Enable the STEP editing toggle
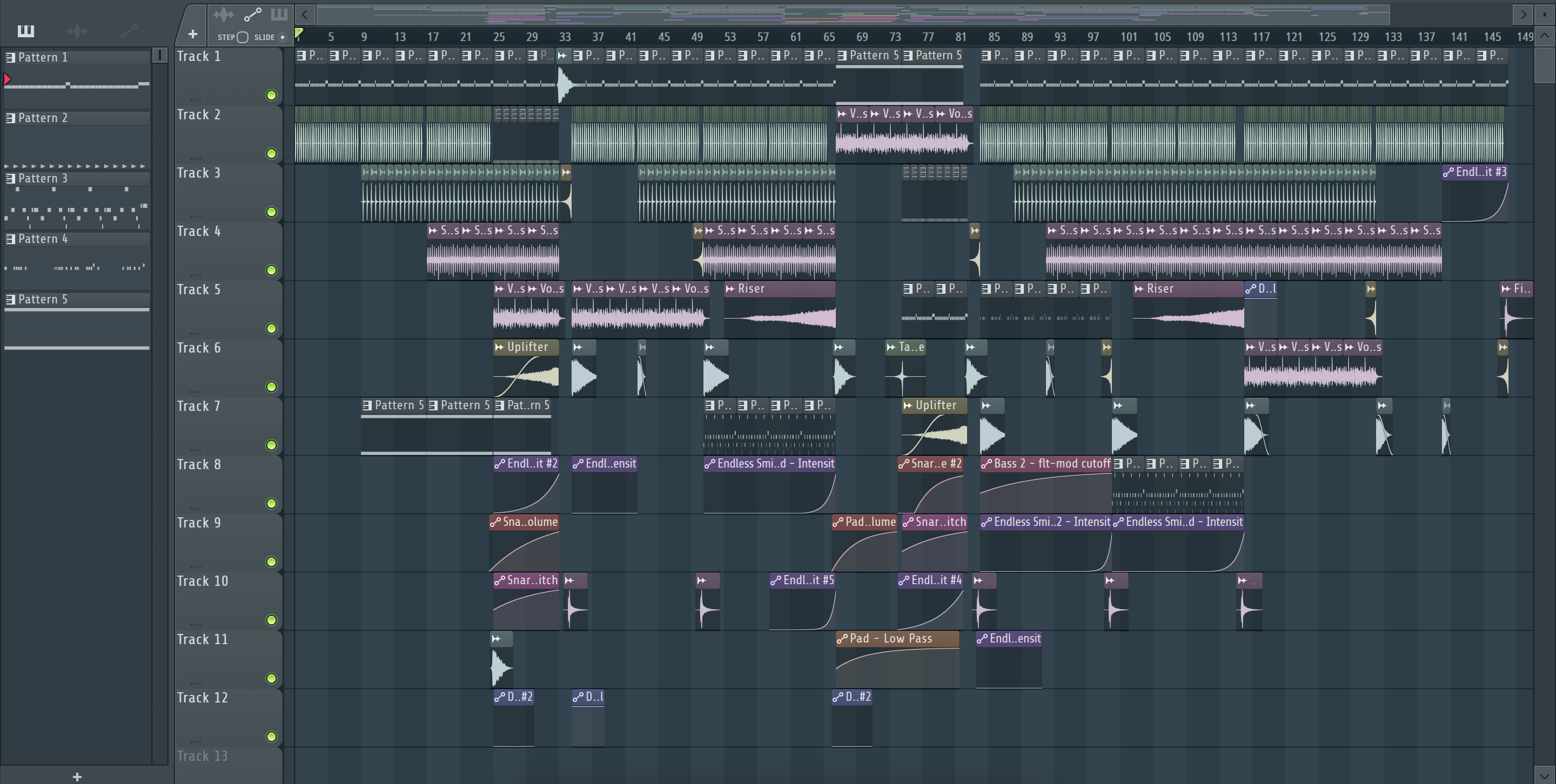The height and width of the screenshot is (784, 1556). tap(243, 37)
